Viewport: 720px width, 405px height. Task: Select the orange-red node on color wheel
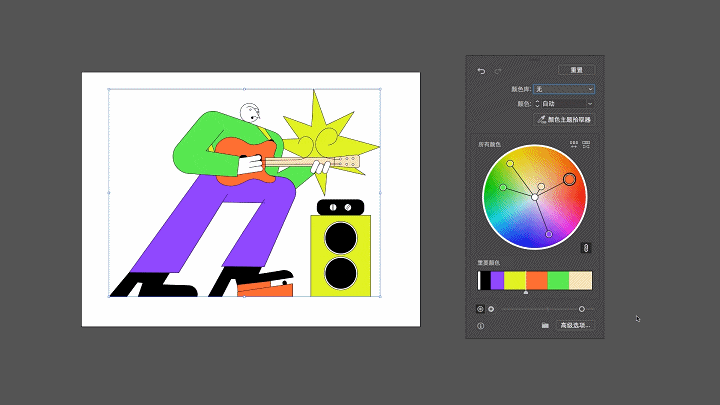570,179
